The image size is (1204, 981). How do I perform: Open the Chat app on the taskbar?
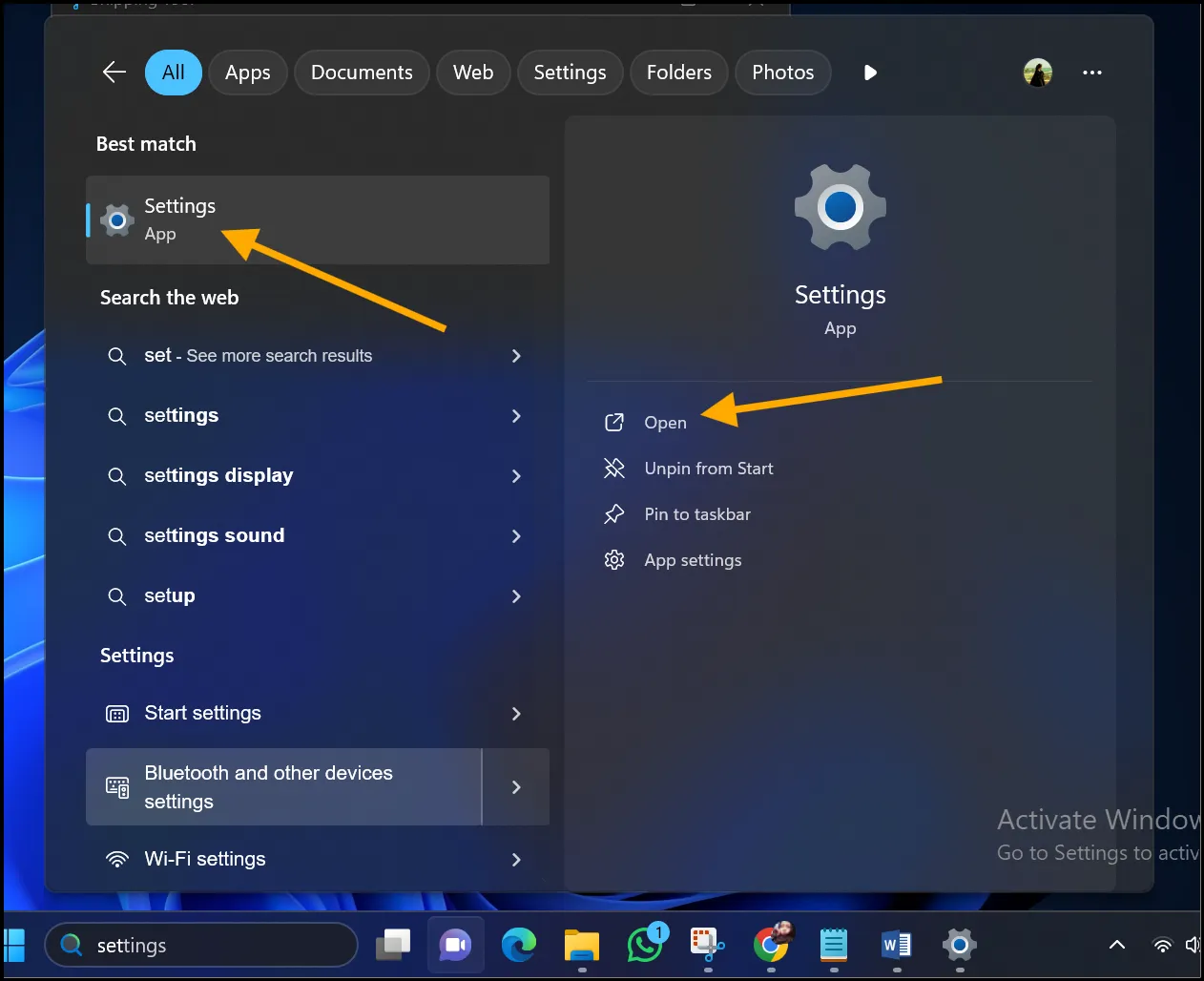[x=455, y=945]
